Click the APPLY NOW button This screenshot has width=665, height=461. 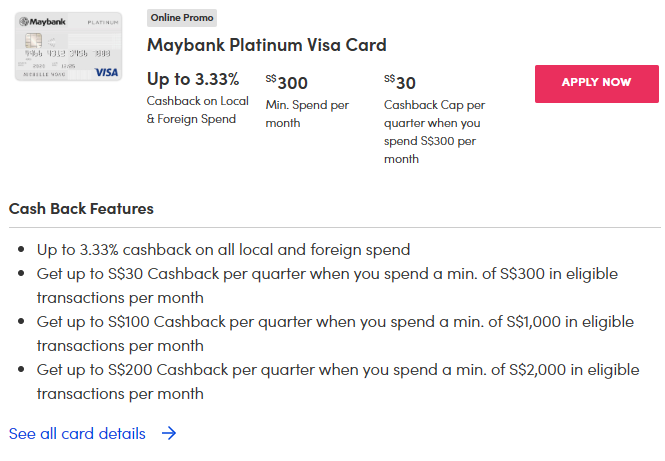[596, 83]
